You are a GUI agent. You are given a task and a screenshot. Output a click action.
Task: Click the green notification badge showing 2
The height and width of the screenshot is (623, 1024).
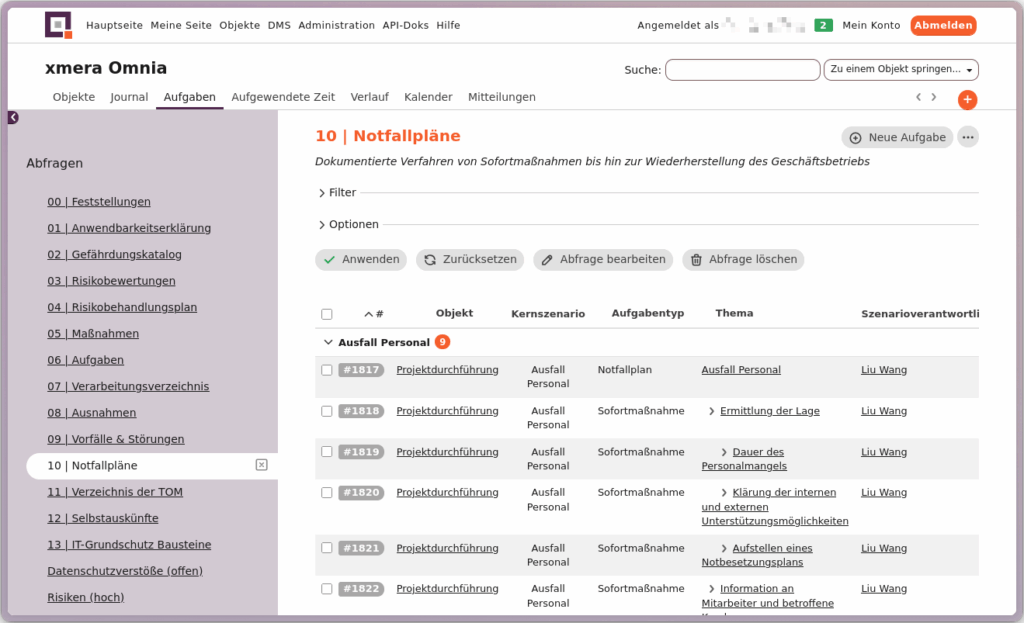click(x=823, y=25)
